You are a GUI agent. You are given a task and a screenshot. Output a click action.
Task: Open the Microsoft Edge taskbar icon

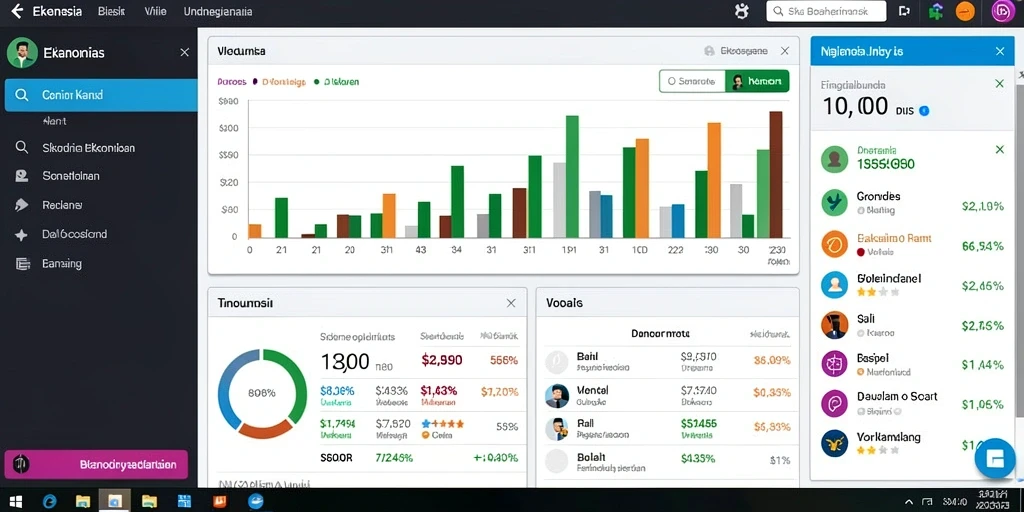[49, 501]
